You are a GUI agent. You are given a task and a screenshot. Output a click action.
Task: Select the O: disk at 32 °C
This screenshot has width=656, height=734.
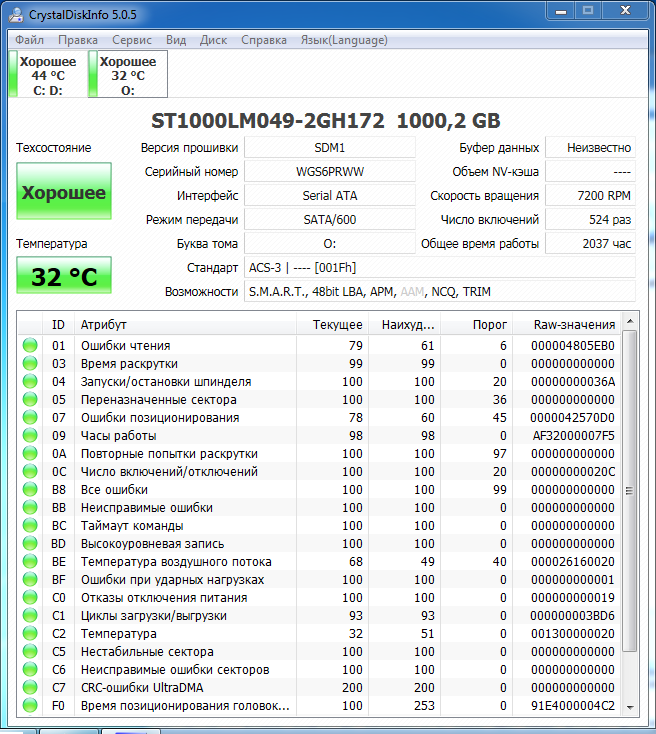click(128, 75)
